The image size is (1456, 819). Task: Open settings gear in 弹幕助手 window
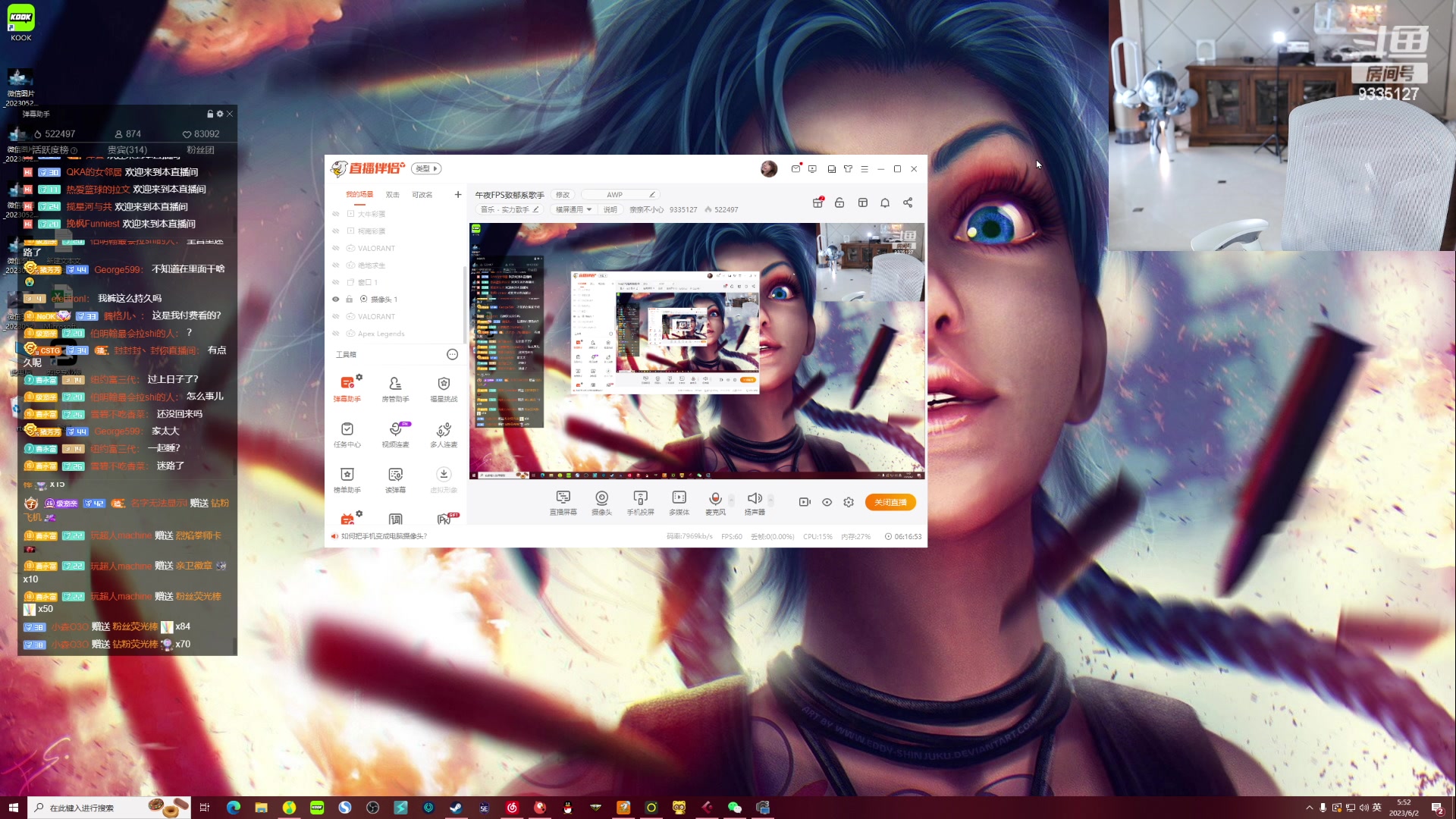pyautogui.click(x=220, y=114)
